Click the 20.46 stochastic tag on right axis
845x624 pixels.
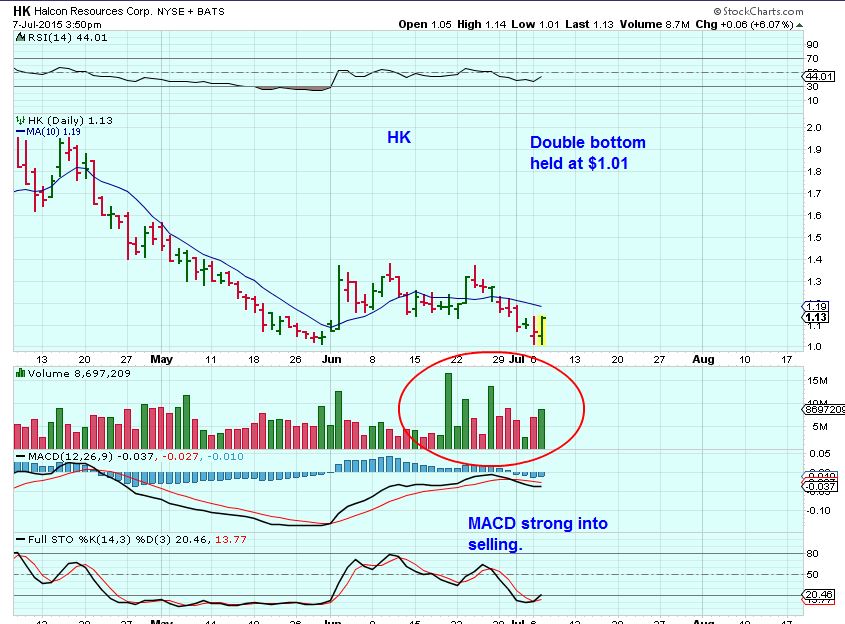pyautogui.click(x=818, y=595)
